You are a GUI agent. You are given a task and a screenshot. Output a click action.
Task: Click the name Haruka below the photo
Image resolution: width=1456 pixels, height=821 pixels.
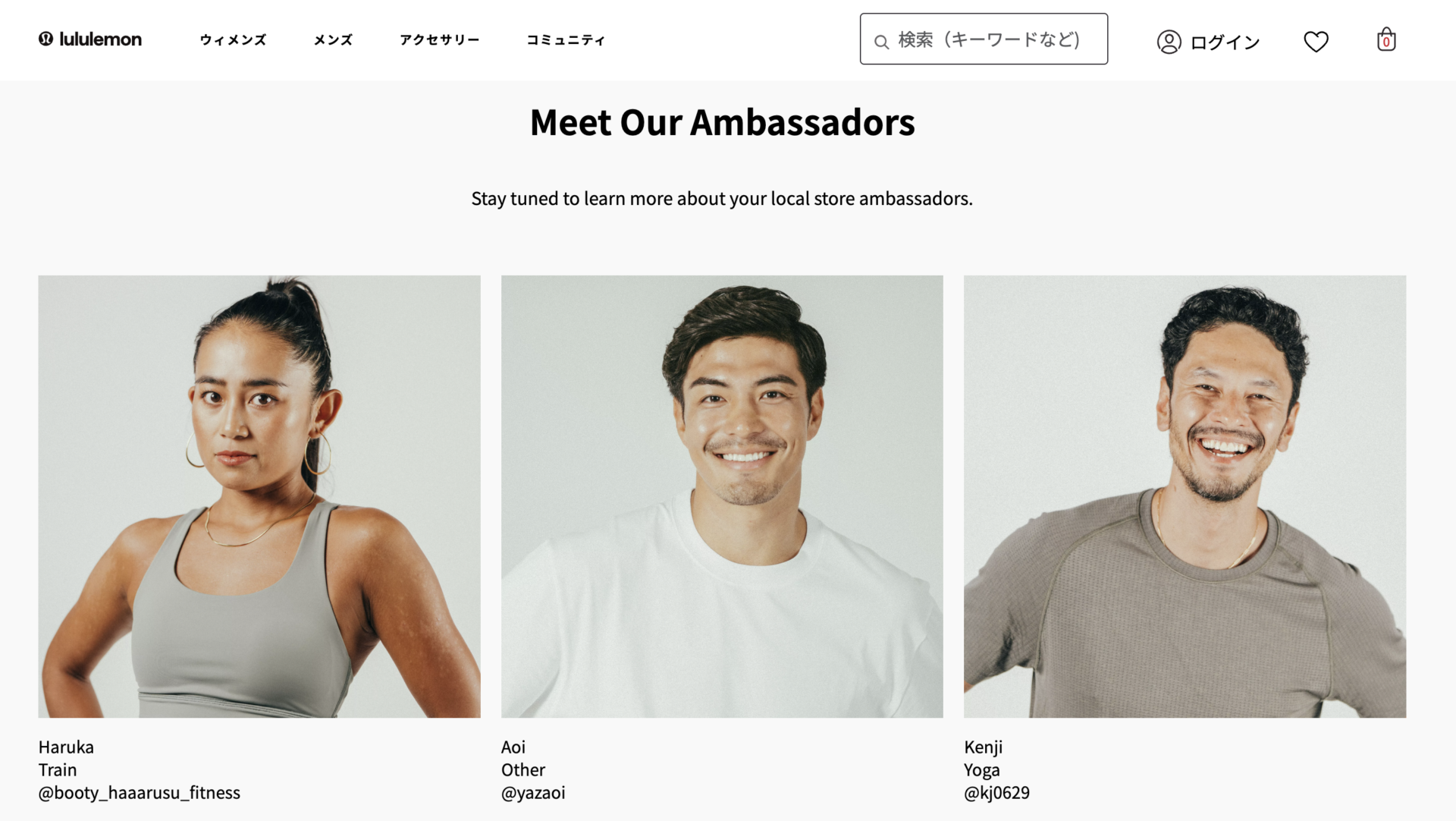66,747
